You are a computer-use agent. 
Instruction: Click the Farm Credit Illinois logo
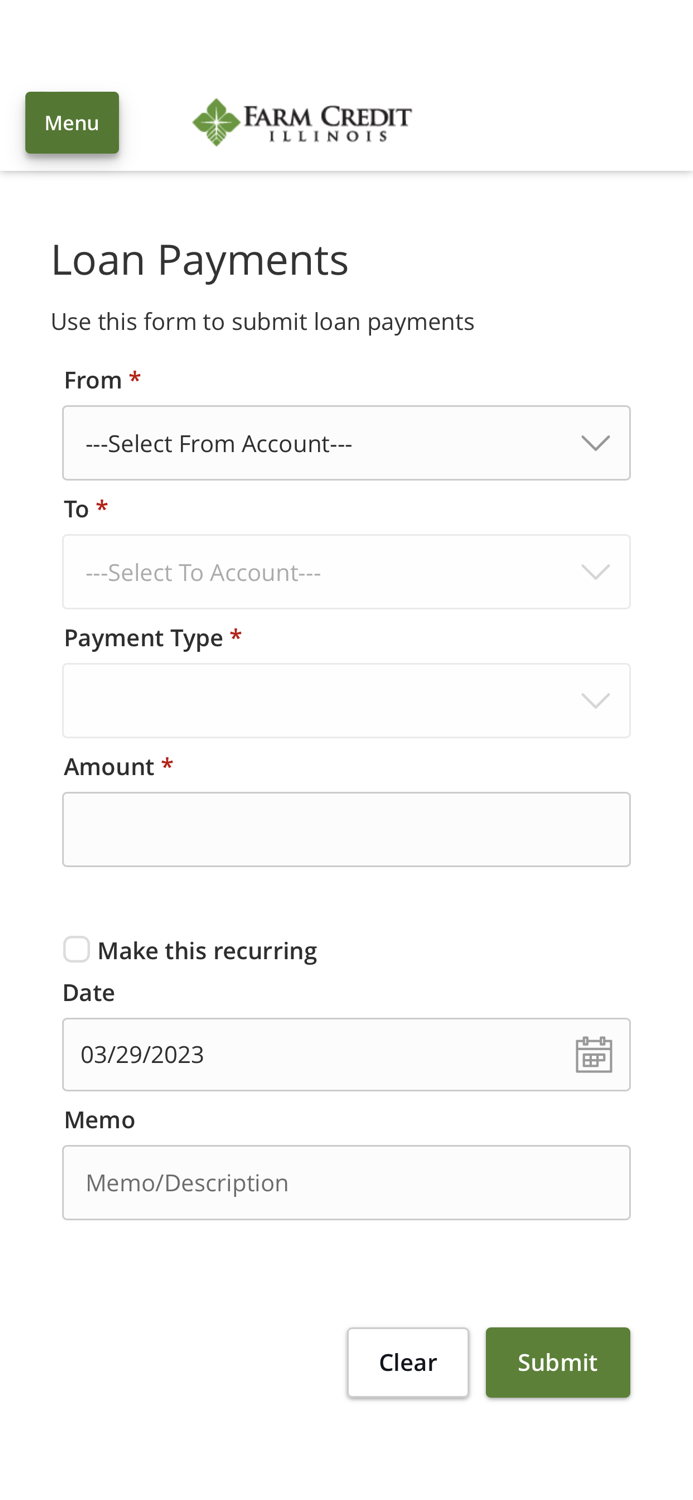(300, 120)
